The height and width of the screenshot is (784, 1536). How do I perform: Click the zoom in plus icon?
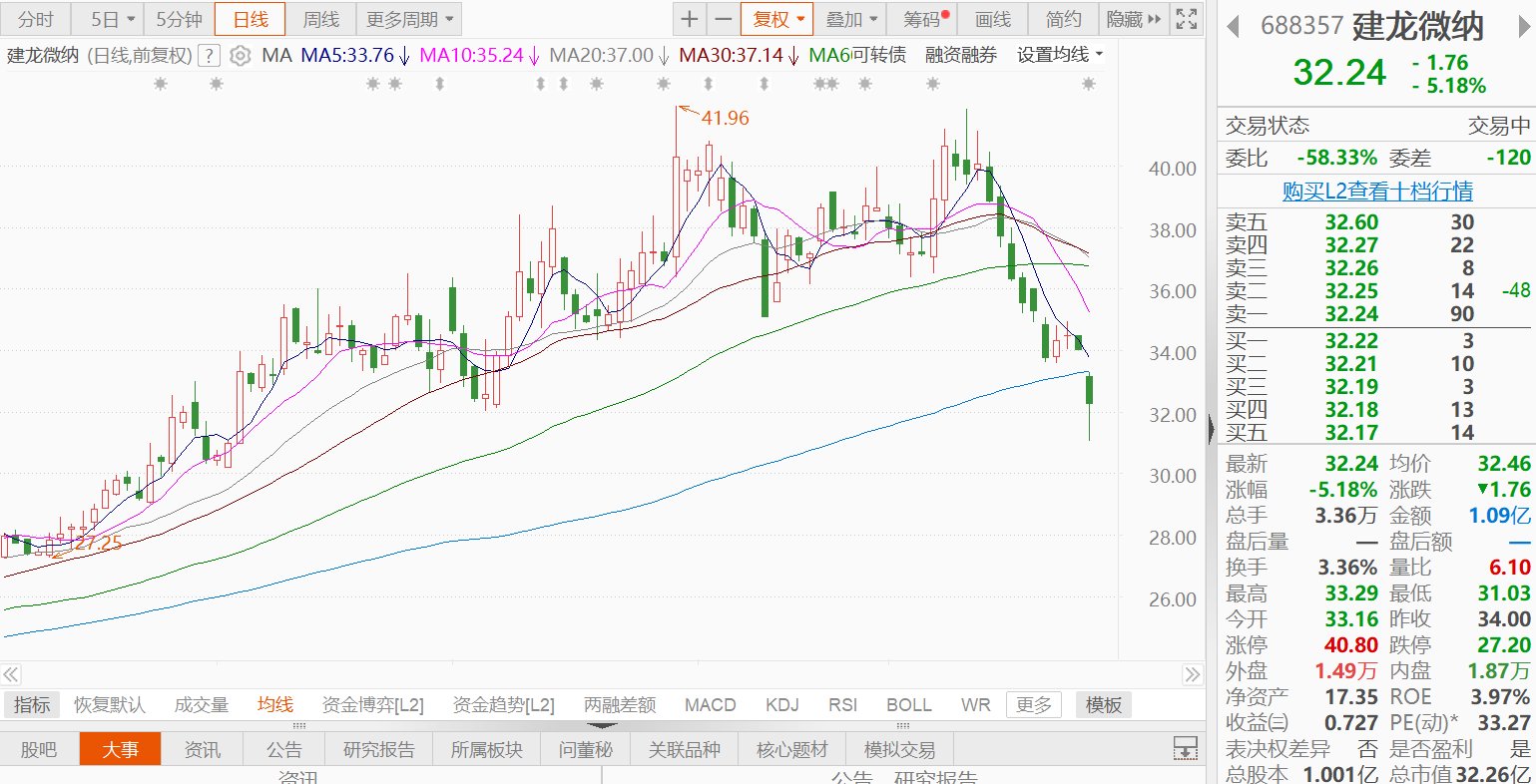(x=690, y=19)
